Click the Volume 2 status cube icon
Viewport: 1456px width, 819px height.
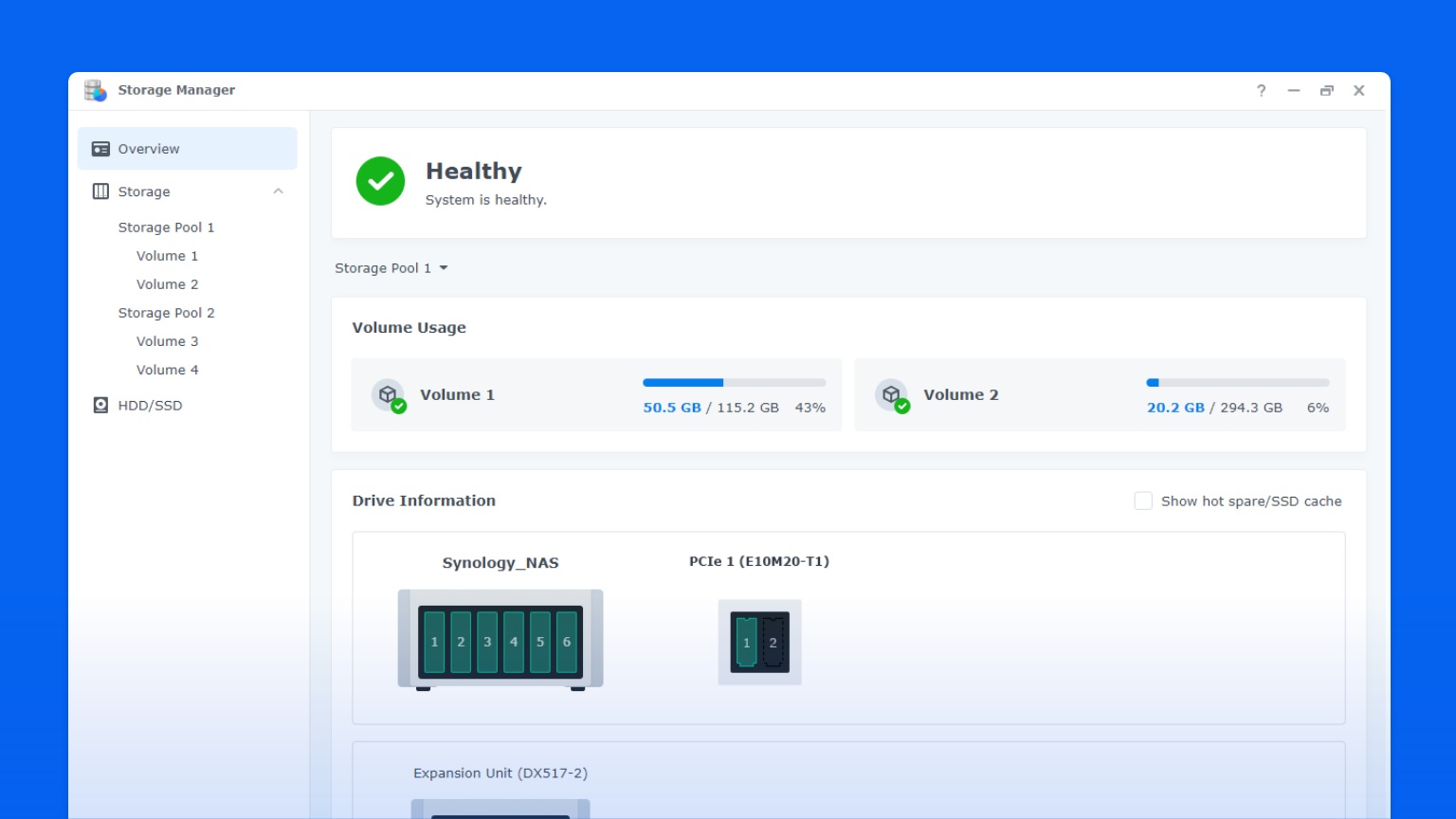pos(892,395)
